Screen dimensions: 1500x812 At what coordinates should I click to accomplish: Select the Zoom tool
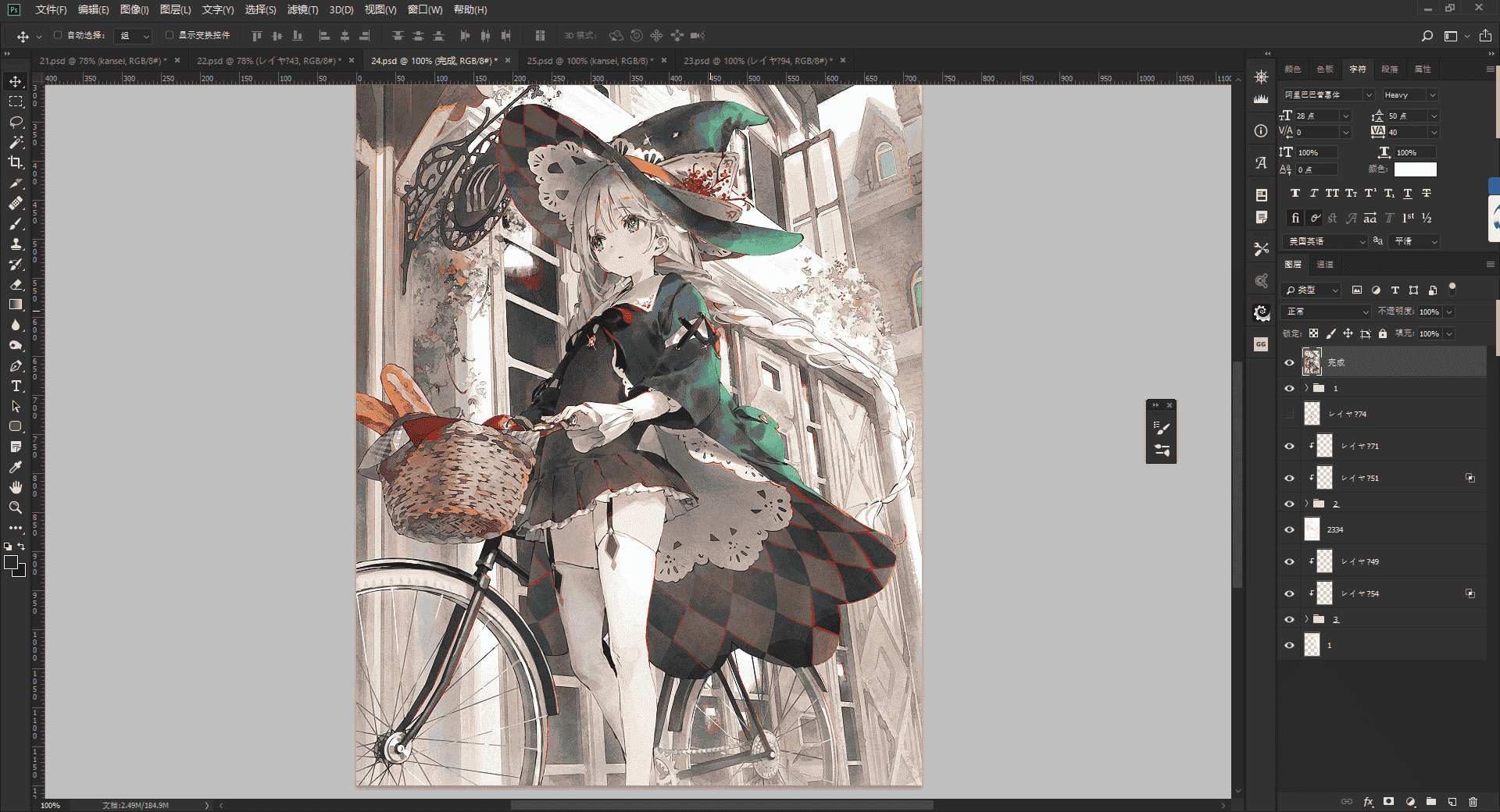16,507
